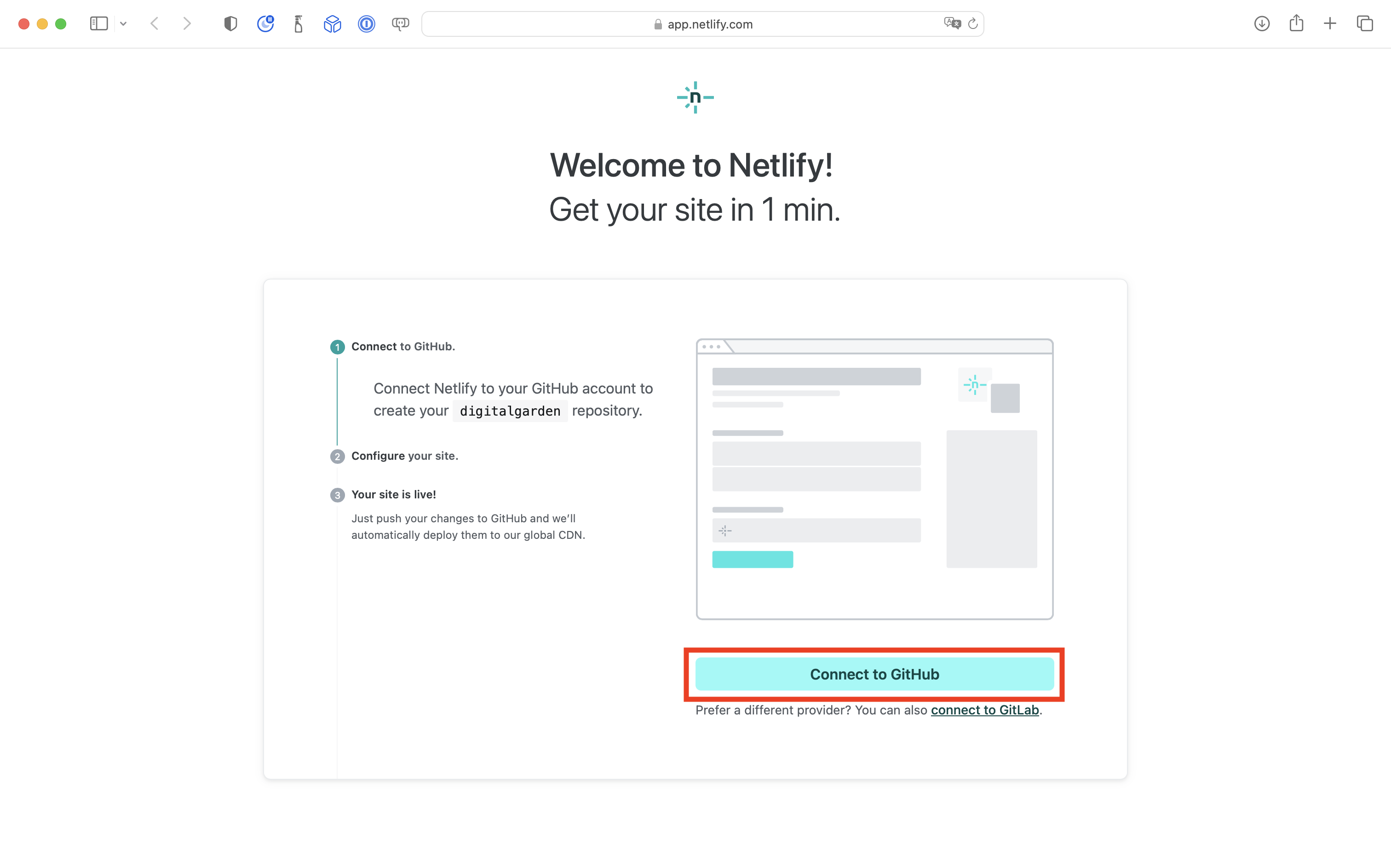Click the green maximize window button
Viewport: 1391px width, 868px height.
[x=60, y=23]
